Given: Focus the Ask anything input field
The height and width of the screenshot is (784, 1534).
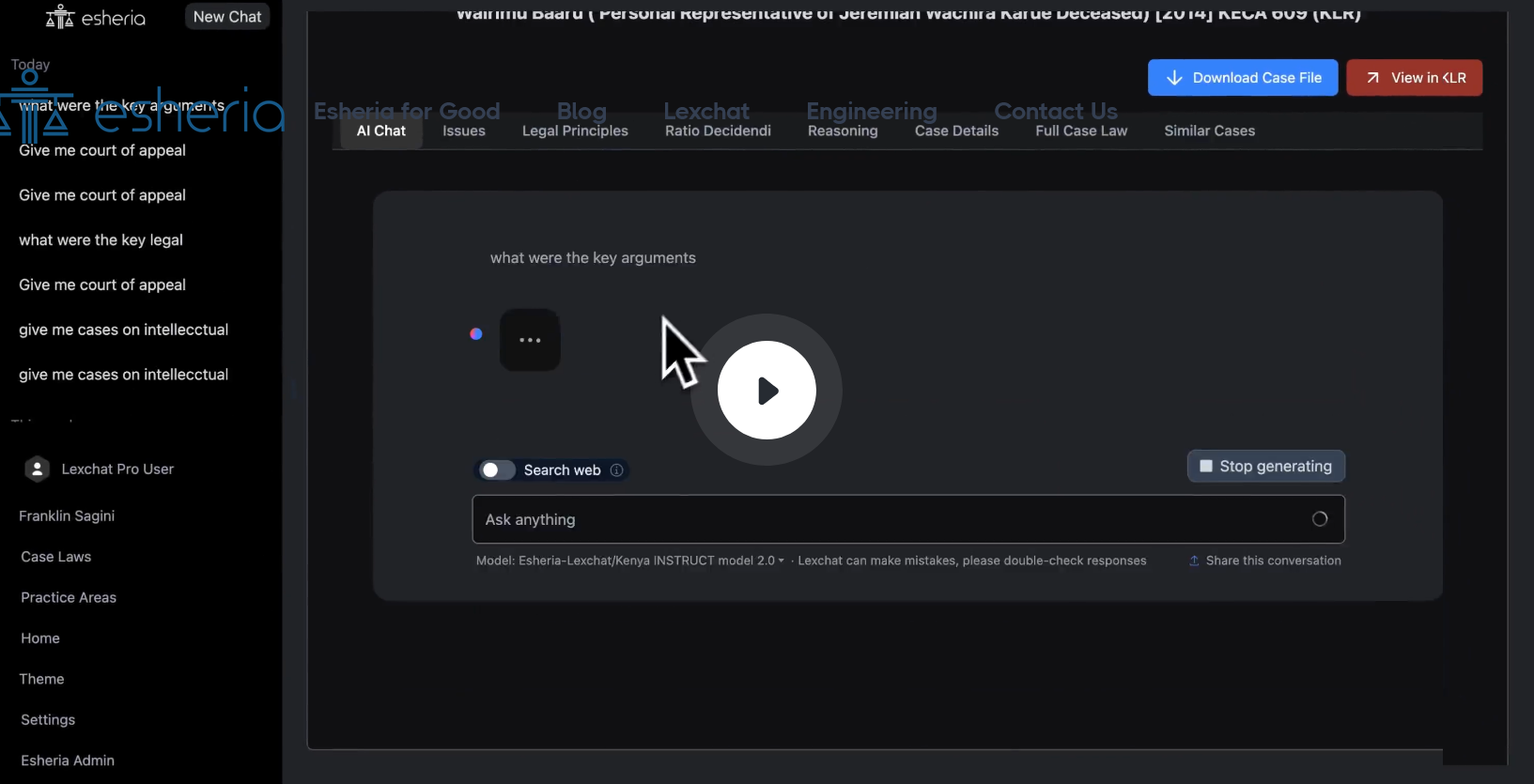Looking at the screenshot, I should tap(908, 519).
